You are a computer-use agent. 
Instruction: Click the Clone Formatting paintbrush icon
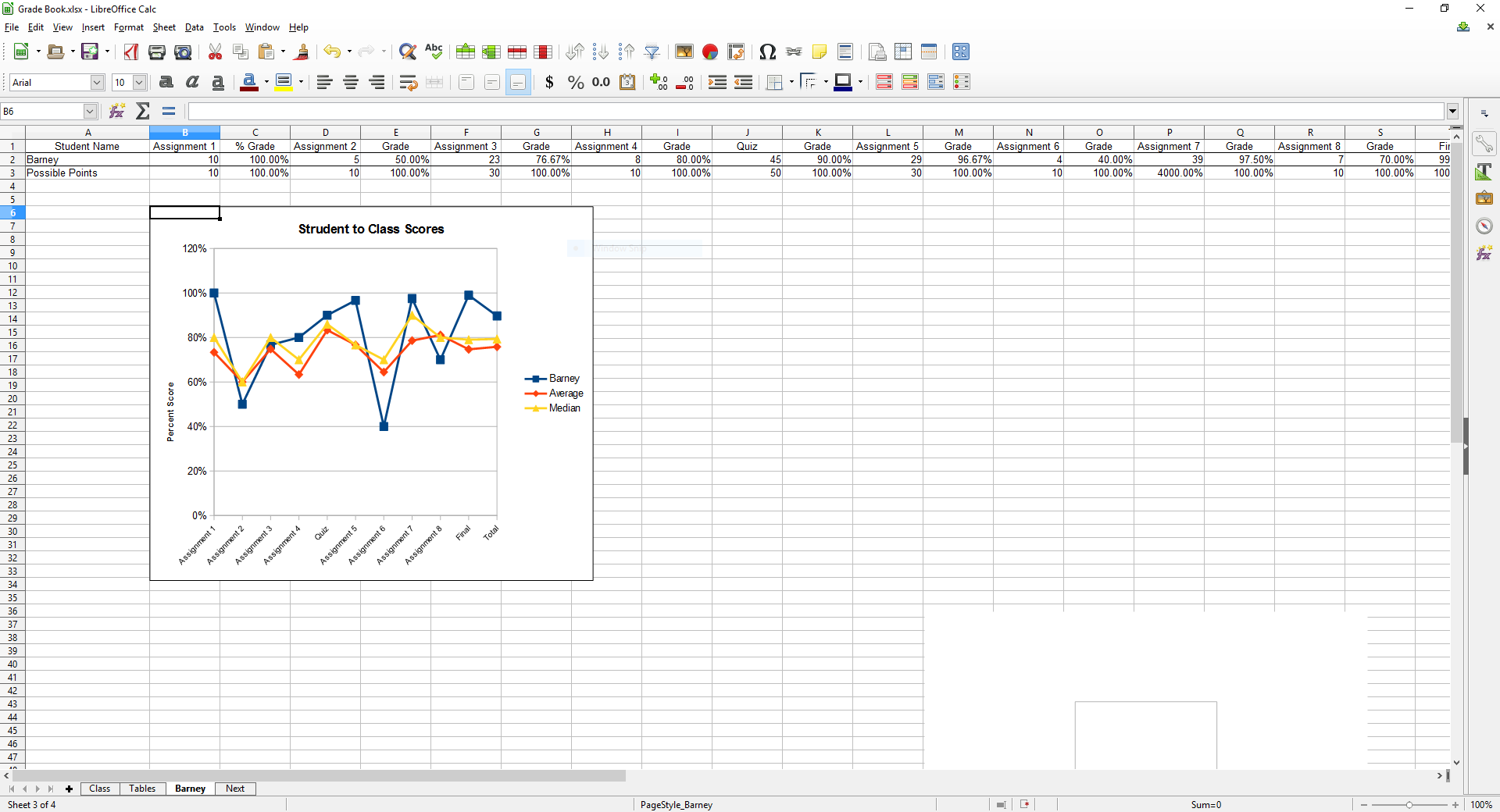[302, 52]
